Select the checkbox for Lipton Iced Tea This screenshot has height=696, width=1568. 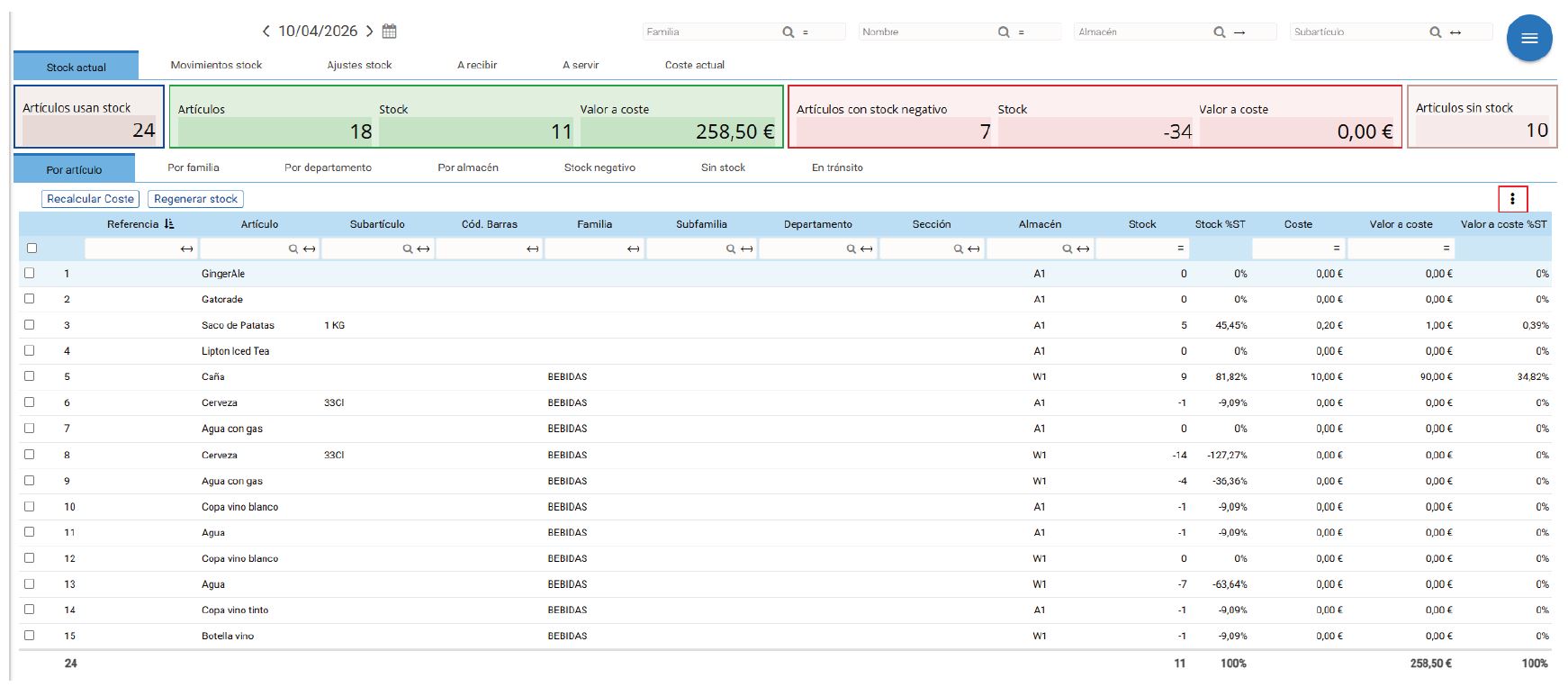30,350
